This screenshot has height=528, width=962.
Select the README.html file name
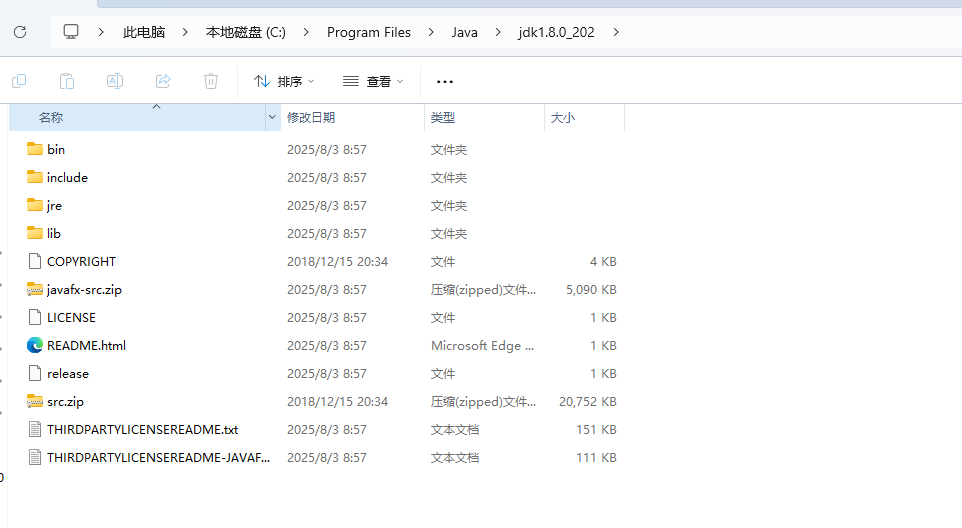click(x=87, y=346)
